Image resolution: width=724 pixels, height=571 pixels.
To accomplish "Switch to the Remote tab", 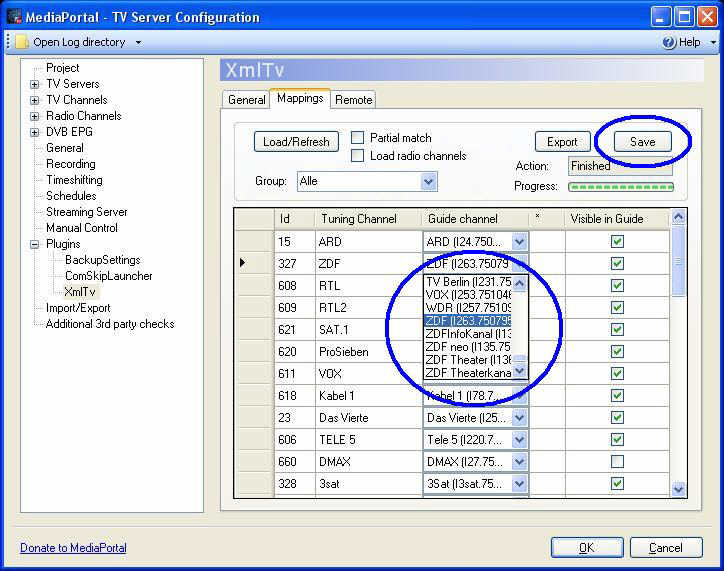I will [354, 100].
